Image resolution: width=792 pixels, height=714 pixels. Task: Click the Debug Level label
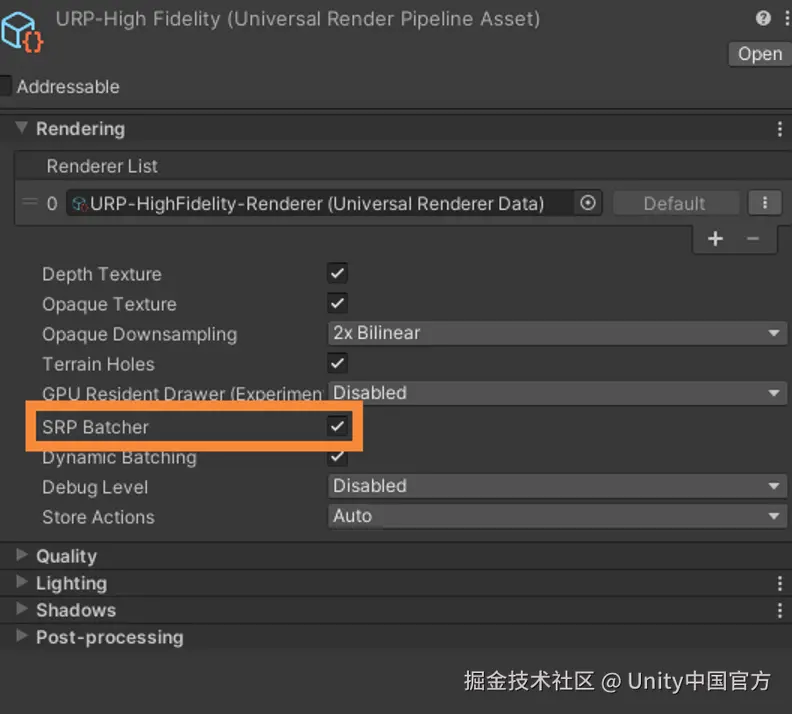pos(95,487)
